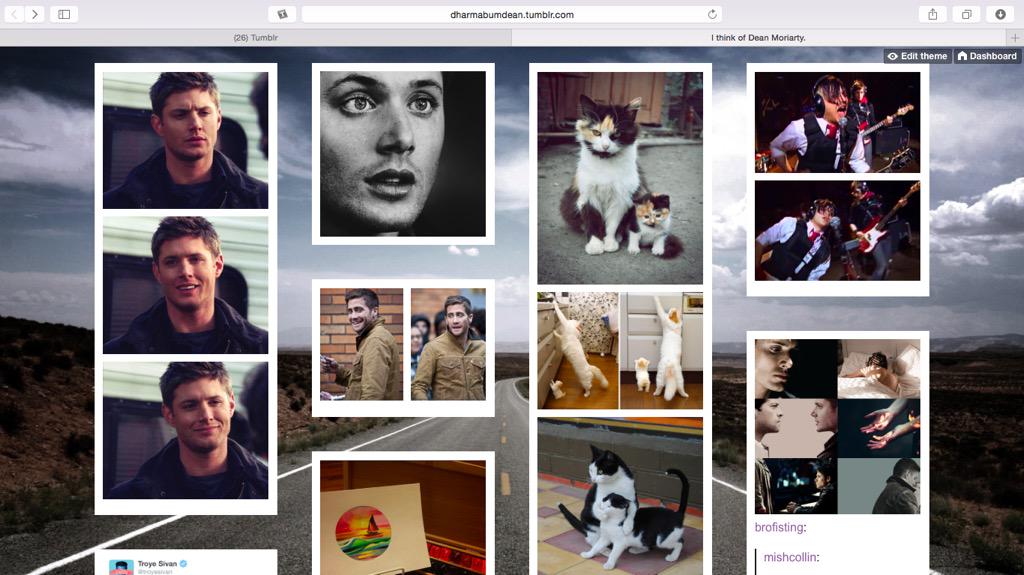
Task: Open the sunset sailboat painting photo
Action: point(403,518)
